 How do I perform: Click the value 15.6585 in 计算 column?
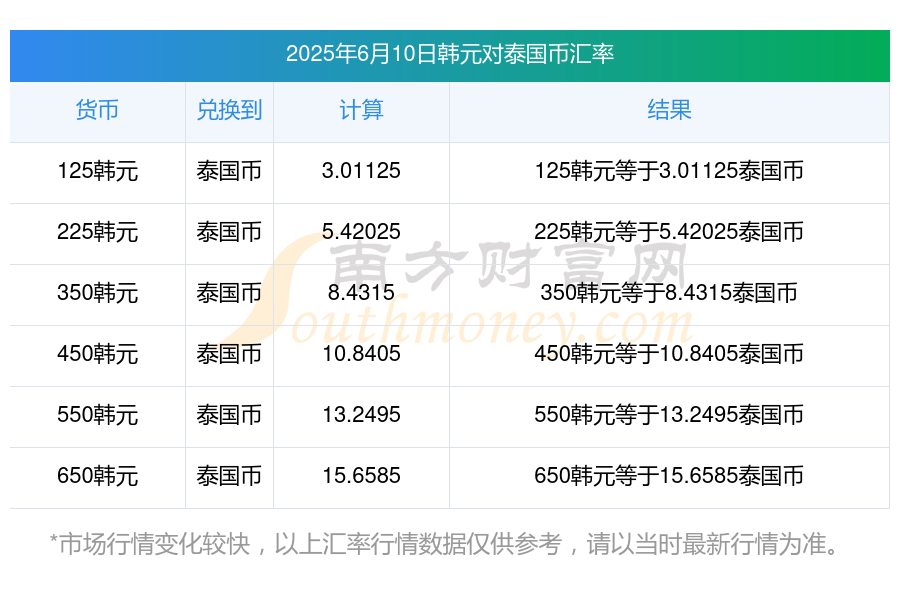pos(361,475)
